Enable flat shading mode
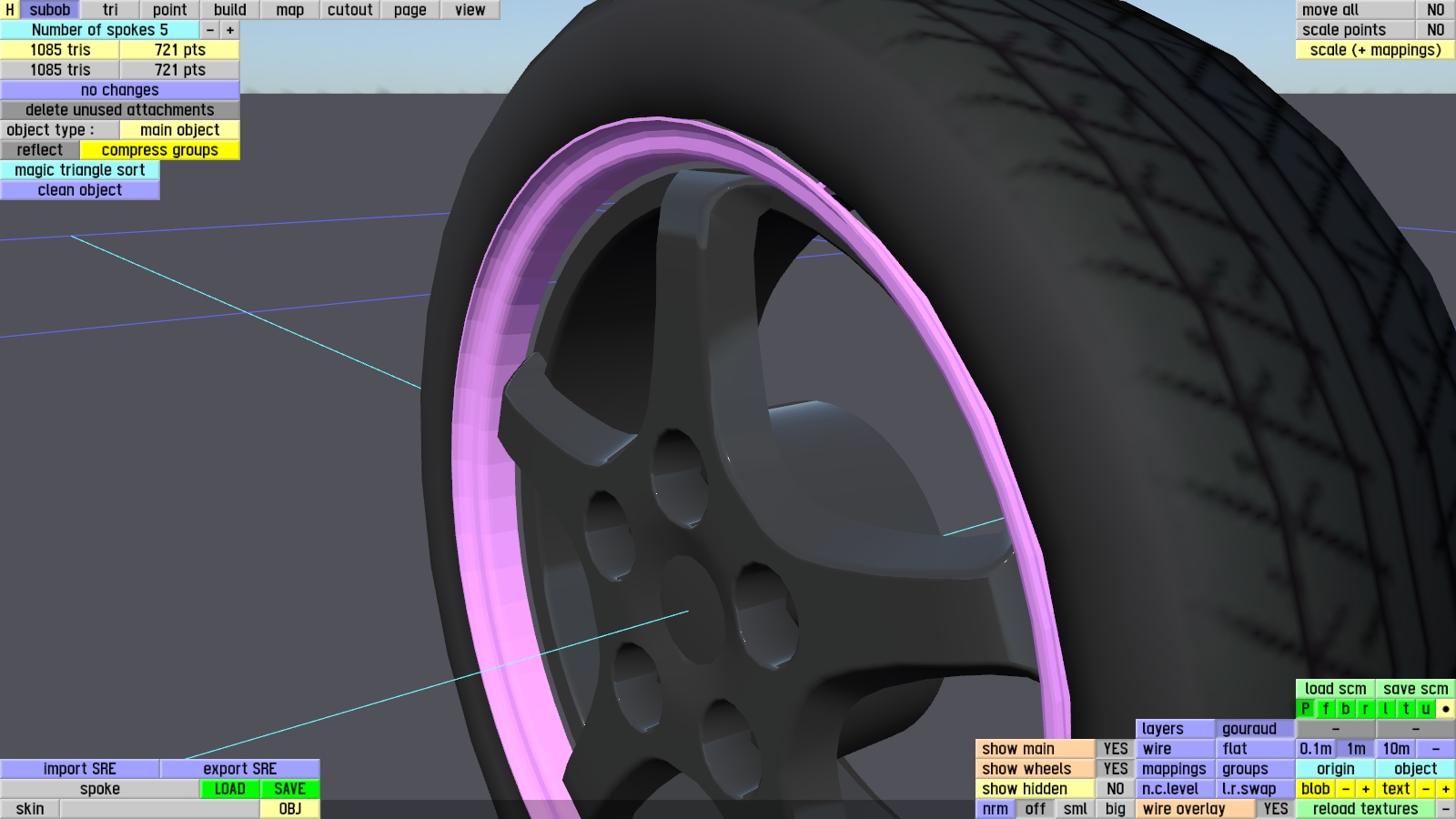The height and width of the screenshot is (819, 1456). click(1256, 749)
